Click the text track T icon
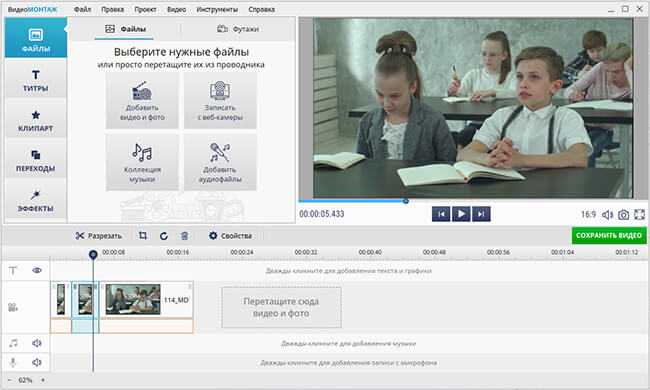The image size is (650, 390). tap(13, 271)
